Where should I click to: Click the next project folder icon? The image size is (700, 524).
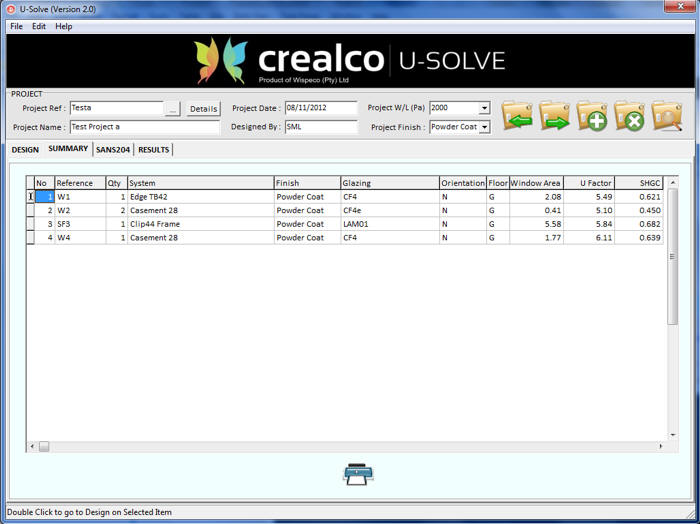[554, 117]
